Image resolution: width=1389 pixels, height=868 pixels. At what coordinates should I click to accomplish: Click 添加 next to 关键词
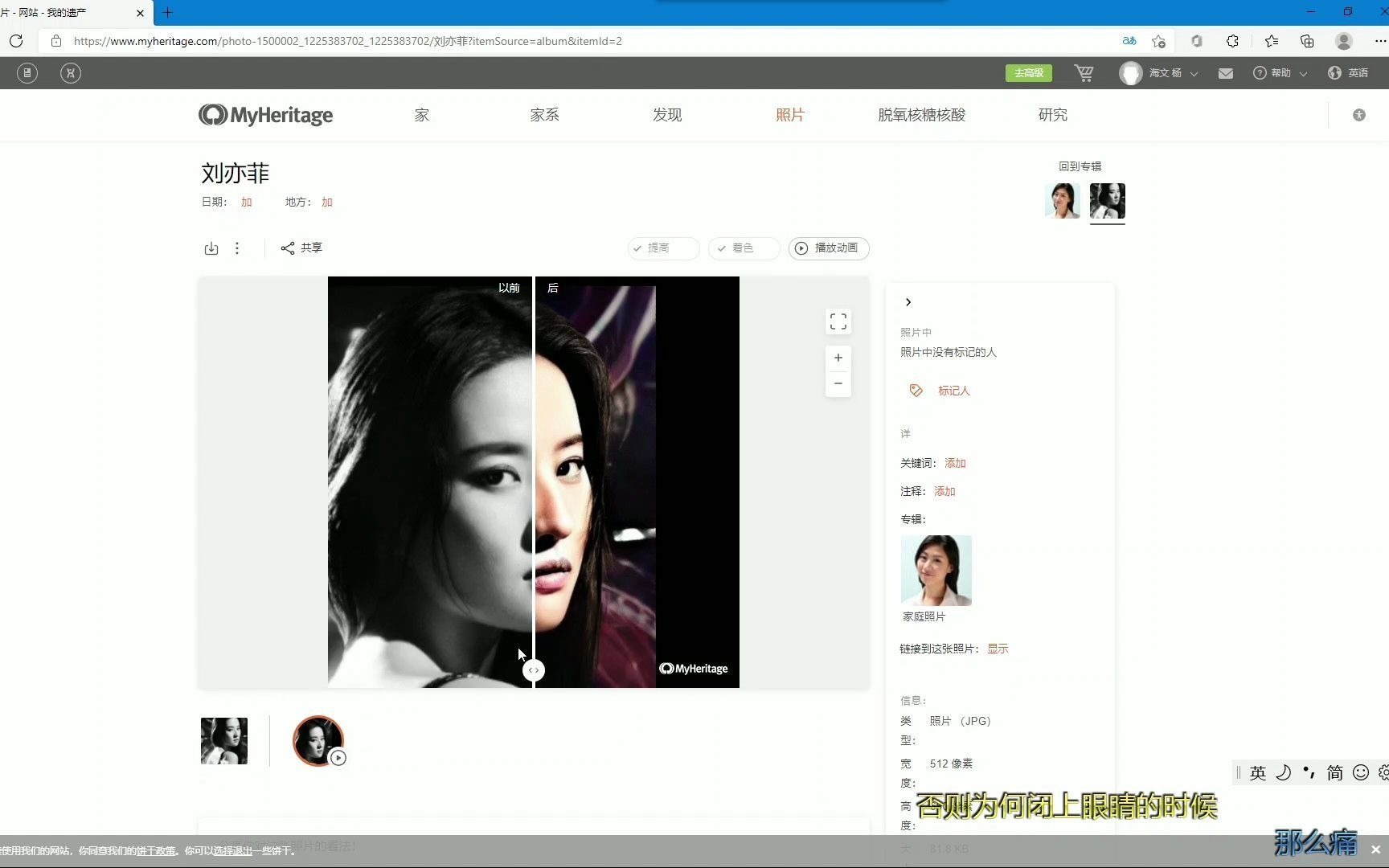(x=955, y=463)
